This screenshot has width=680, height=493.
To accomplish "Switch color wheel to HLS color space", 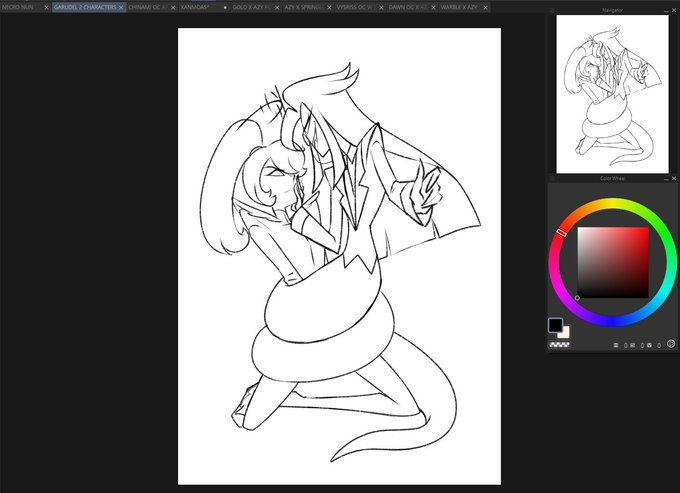I will 670,344.
